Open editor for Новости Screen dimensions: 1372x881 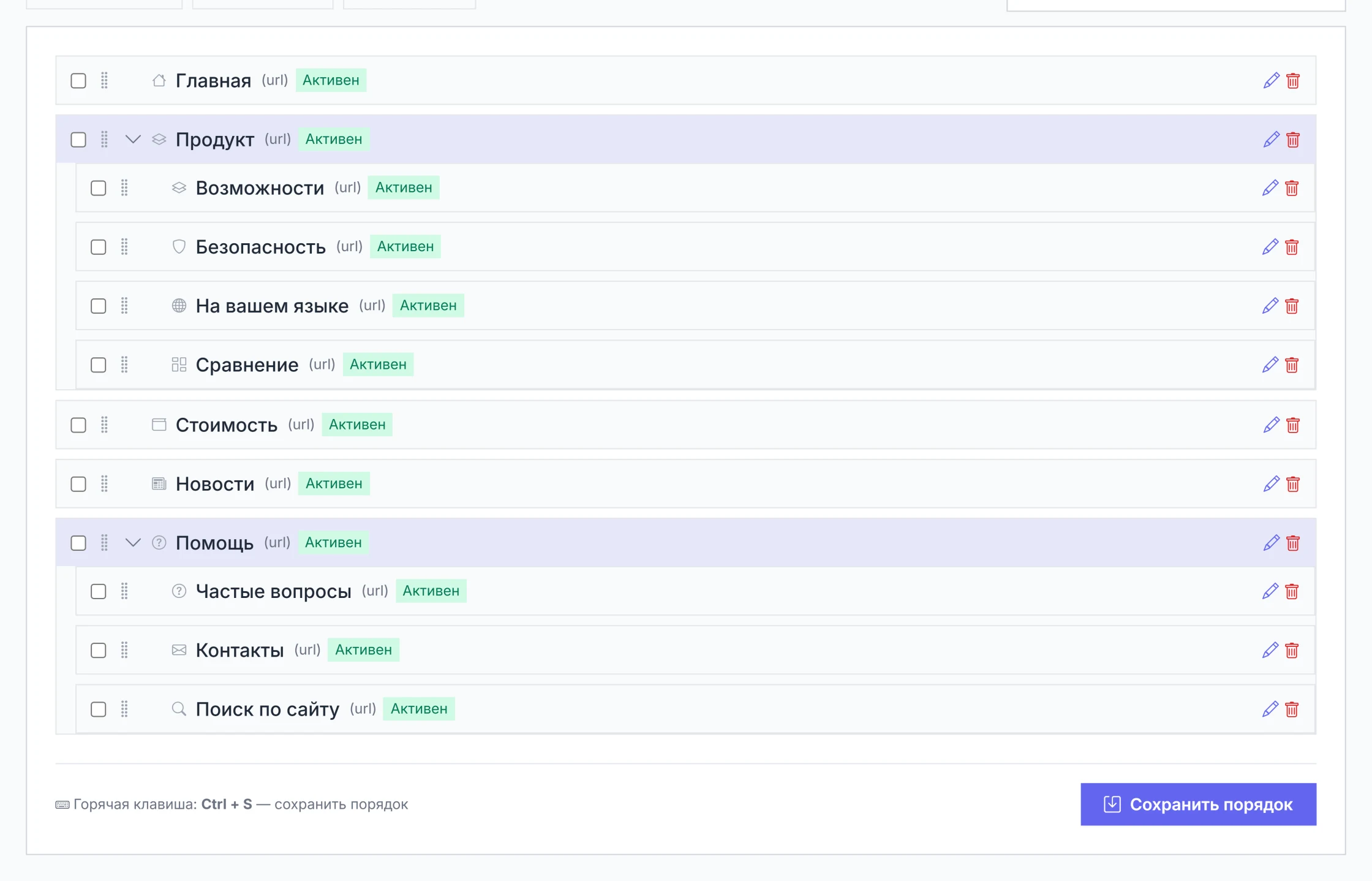click(1272, 483)
